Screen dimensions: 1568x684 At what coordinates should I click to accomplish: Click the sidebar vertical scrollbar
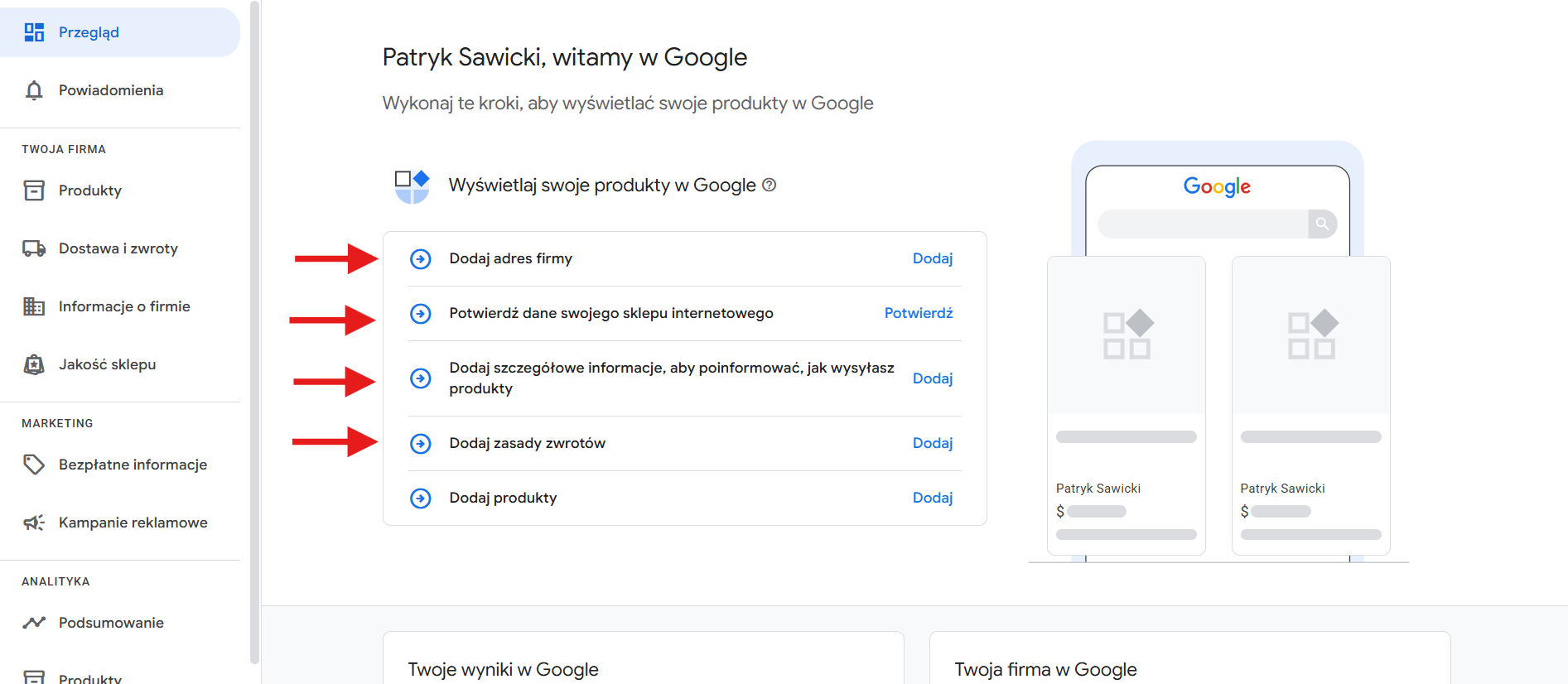click(x=255, y=331)
